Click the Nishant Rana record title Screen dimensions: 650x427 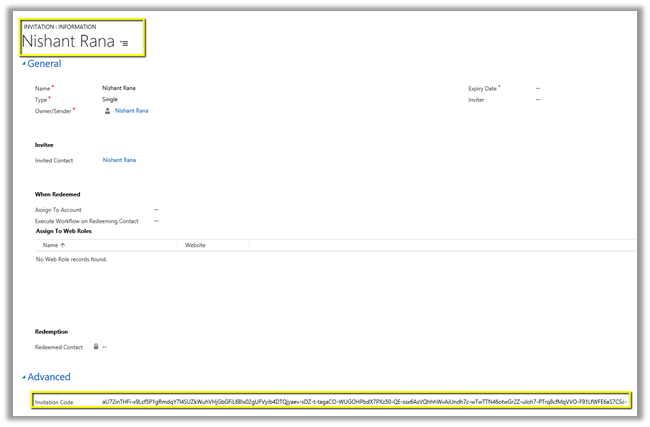pyautogui.click(x=67, y=41)
